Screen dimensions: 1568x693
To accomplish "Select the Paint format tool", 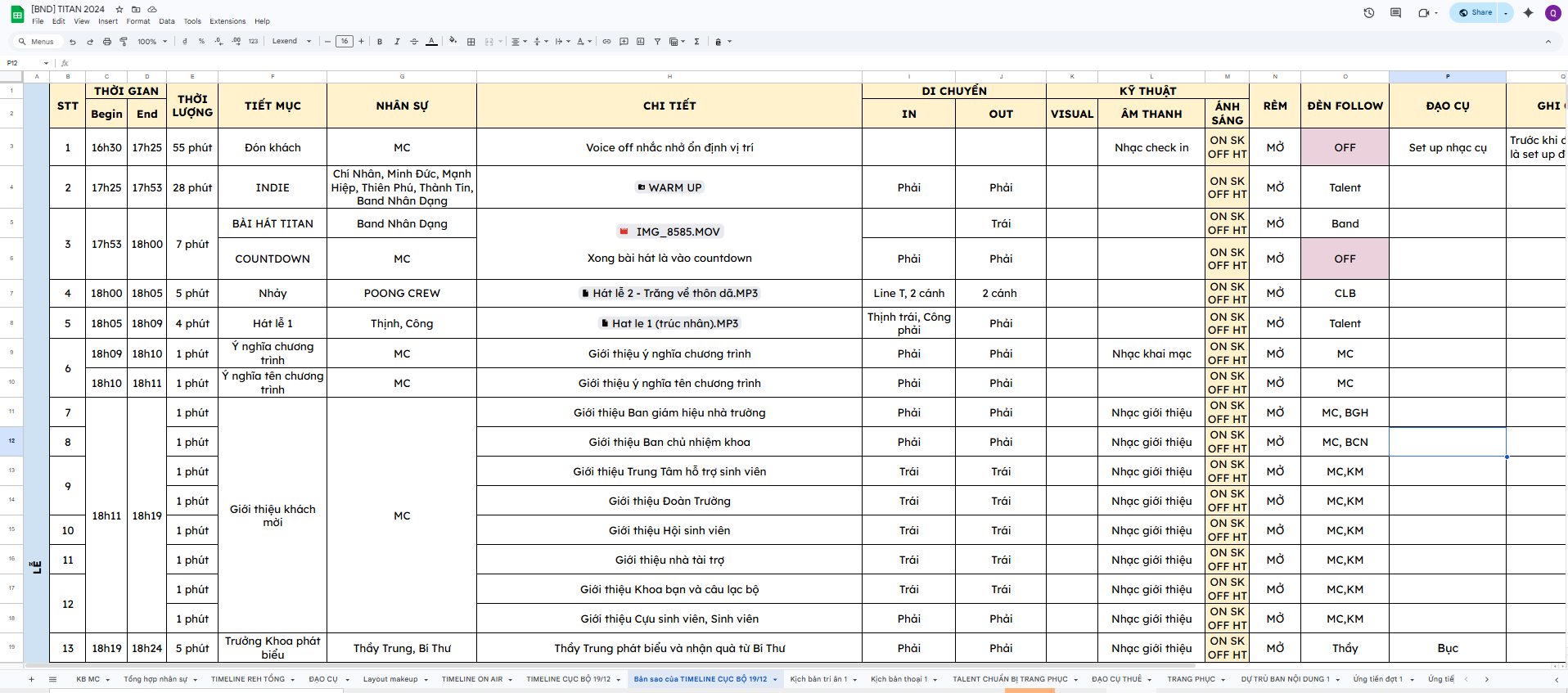I will [x=124, y=42].
